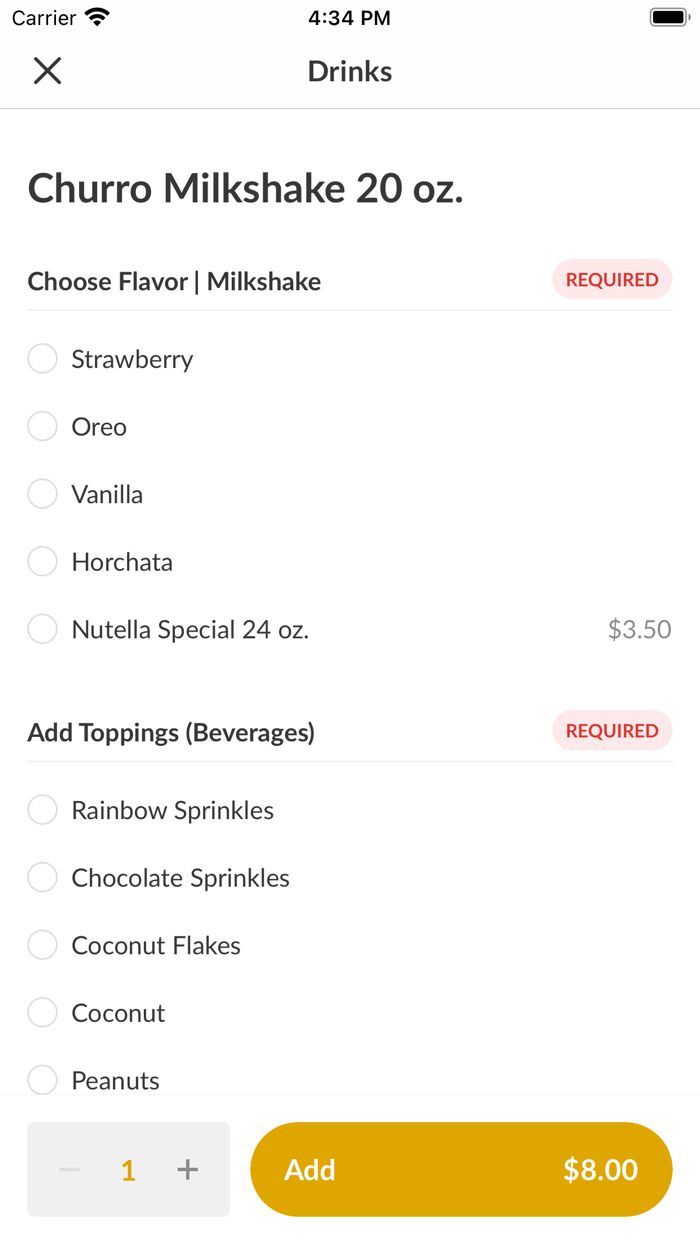Image resolution: width=700 pixels, height=1244 pixels.
Task: Add Rainbow Sprinkles topping
Action: [x=42, y=810]
